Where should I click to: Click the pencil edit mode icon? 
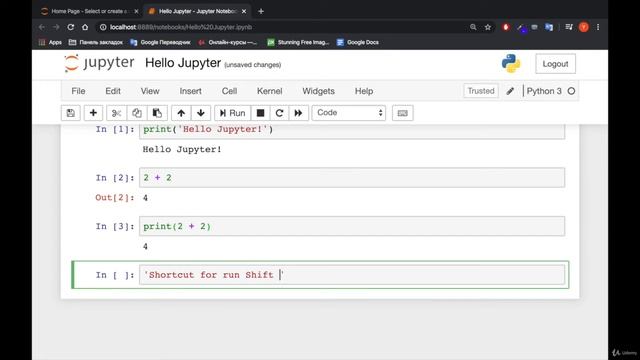click(510, 91)
